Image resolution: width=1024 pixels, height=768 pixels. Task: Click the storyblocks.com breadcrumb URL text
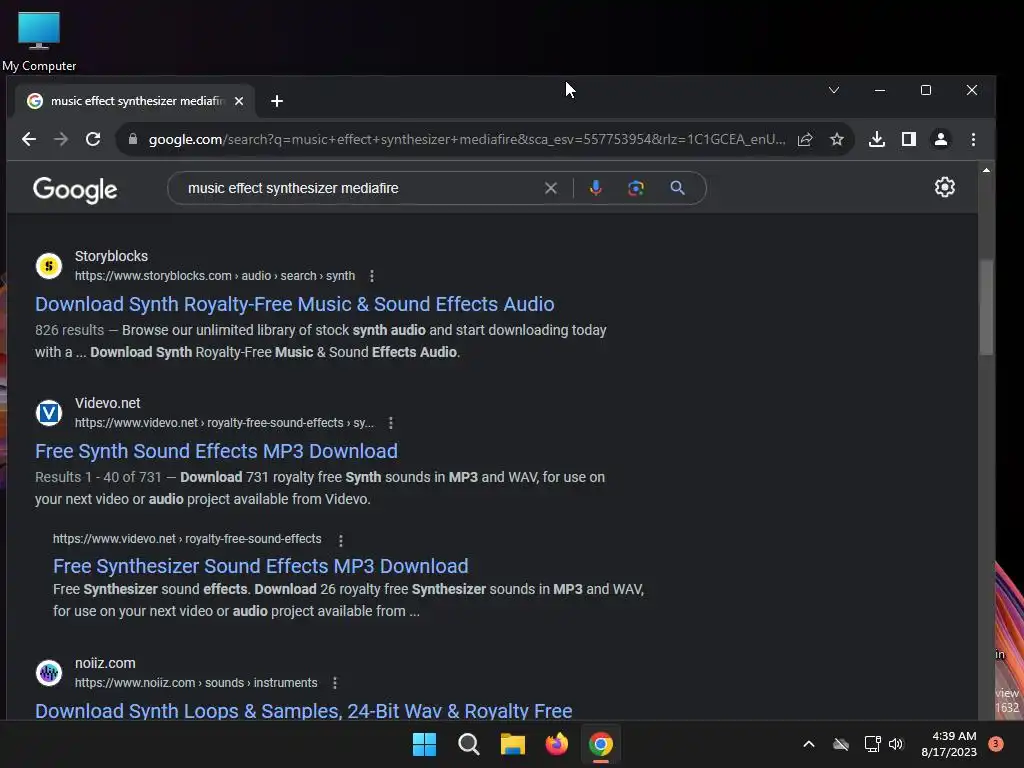(215, 276)
